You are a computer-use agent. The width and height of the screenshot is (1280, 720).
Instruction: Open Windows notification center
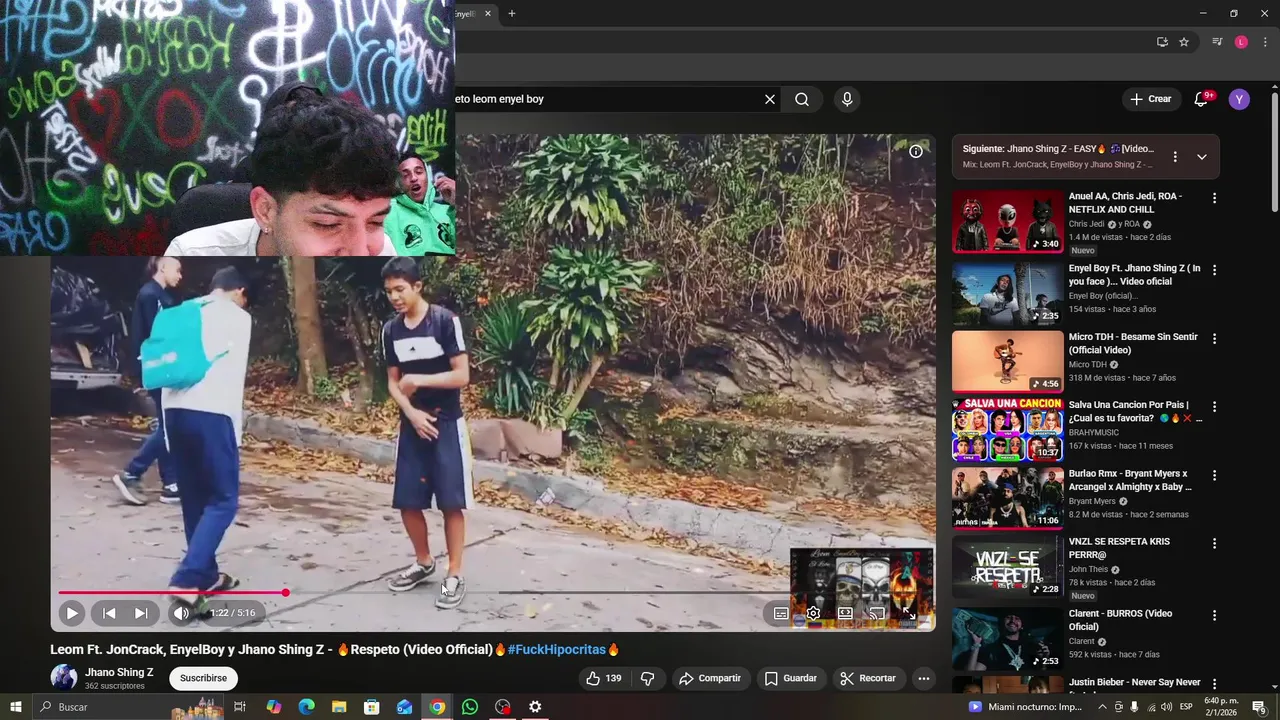click(x=1259, y=707)
